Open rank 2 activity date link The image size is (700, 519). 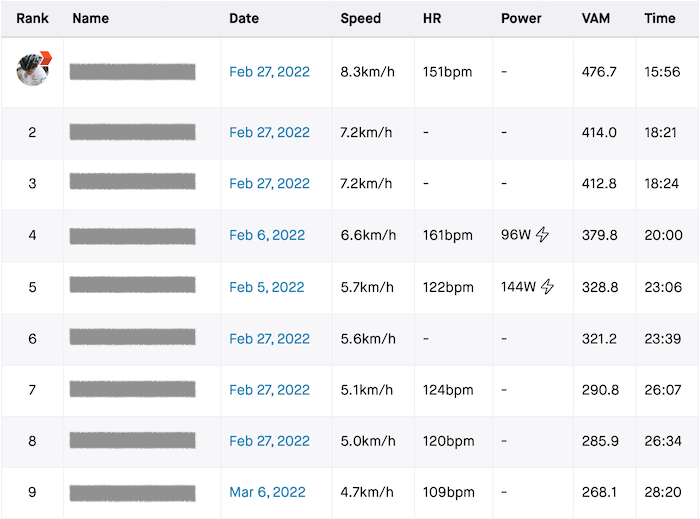pos(269,133)
